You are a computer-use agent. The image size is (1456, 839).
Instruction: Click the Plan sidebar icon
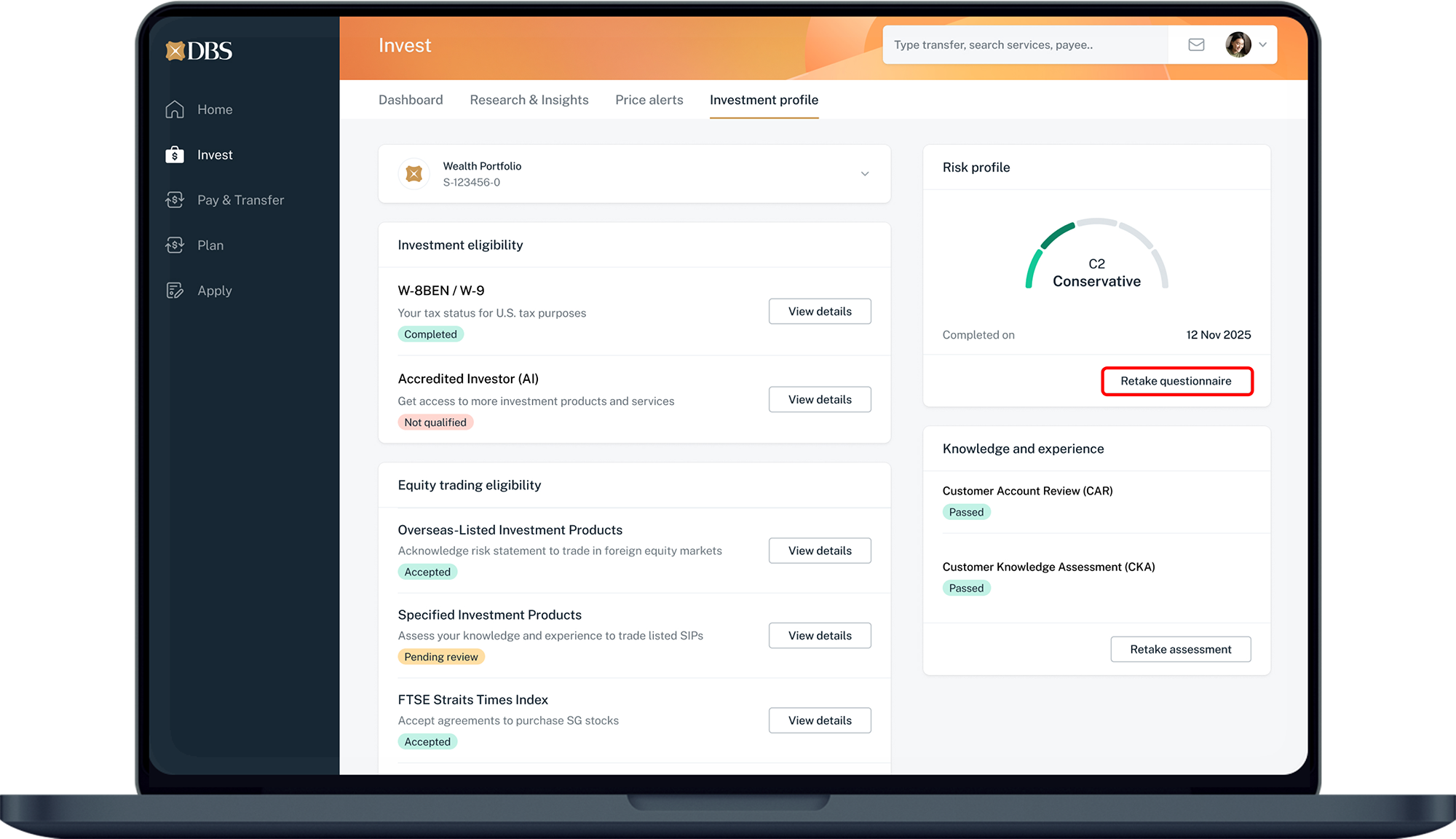tap(175, 245)
